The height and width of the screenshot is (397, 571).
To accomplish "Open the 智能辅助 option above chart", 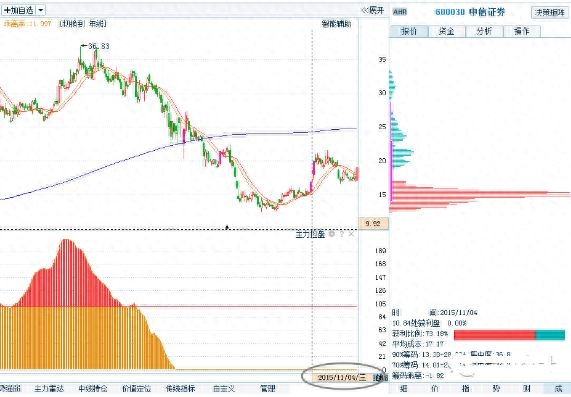I will tap(336, 24).
